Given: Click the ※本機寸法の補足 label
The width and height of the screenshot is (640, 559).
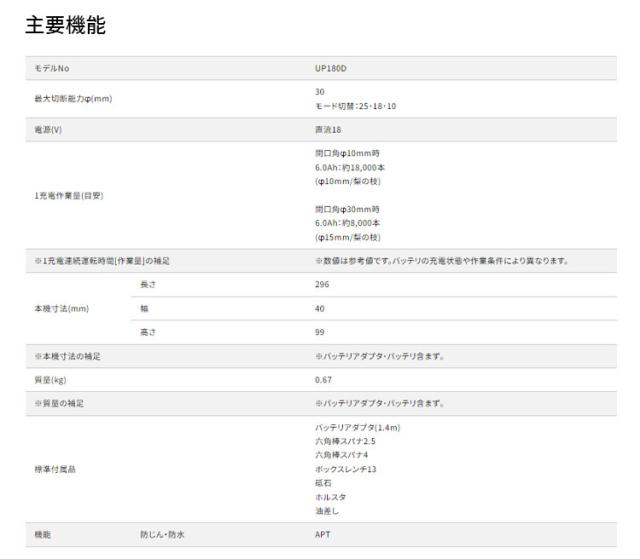Looking at the screenshot, I should [67, 356].
